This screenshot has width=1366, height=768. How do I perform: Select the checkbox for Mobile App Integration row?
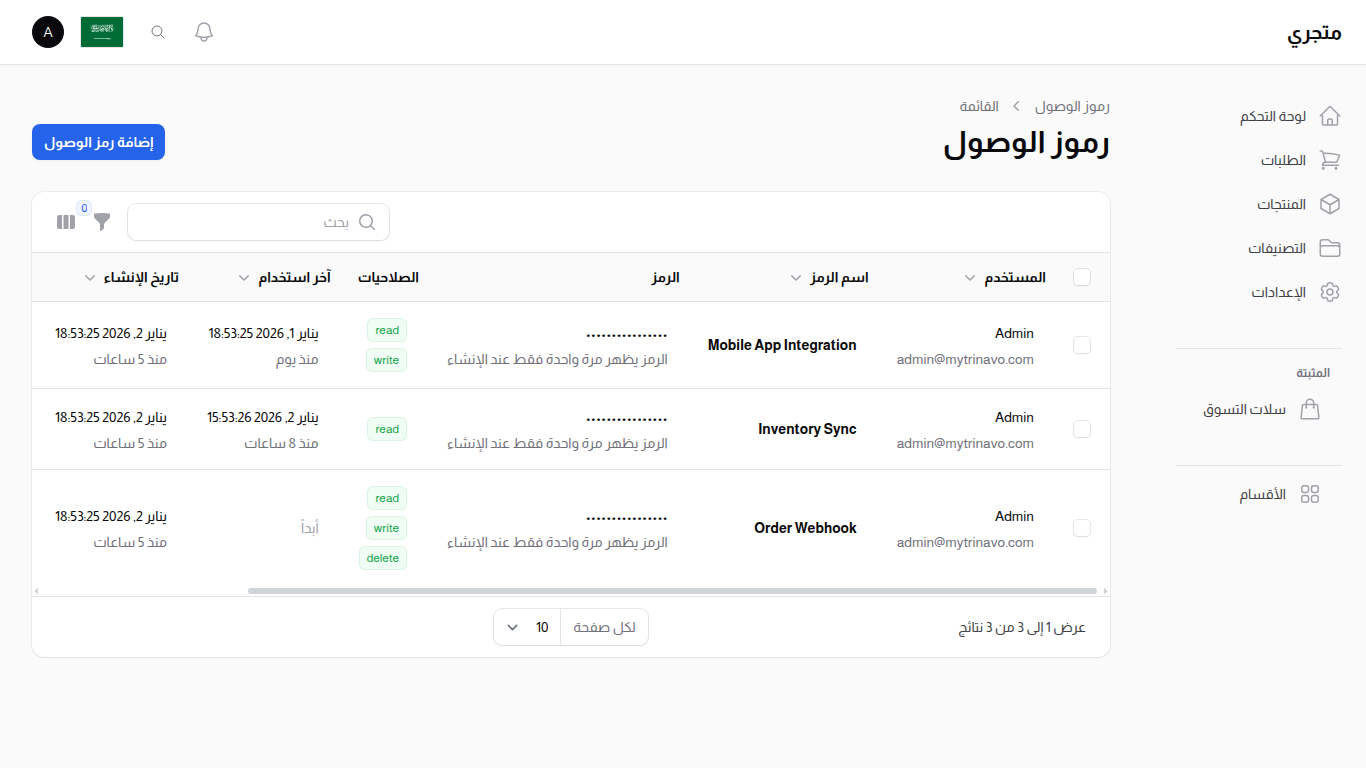click(1082, 345)
